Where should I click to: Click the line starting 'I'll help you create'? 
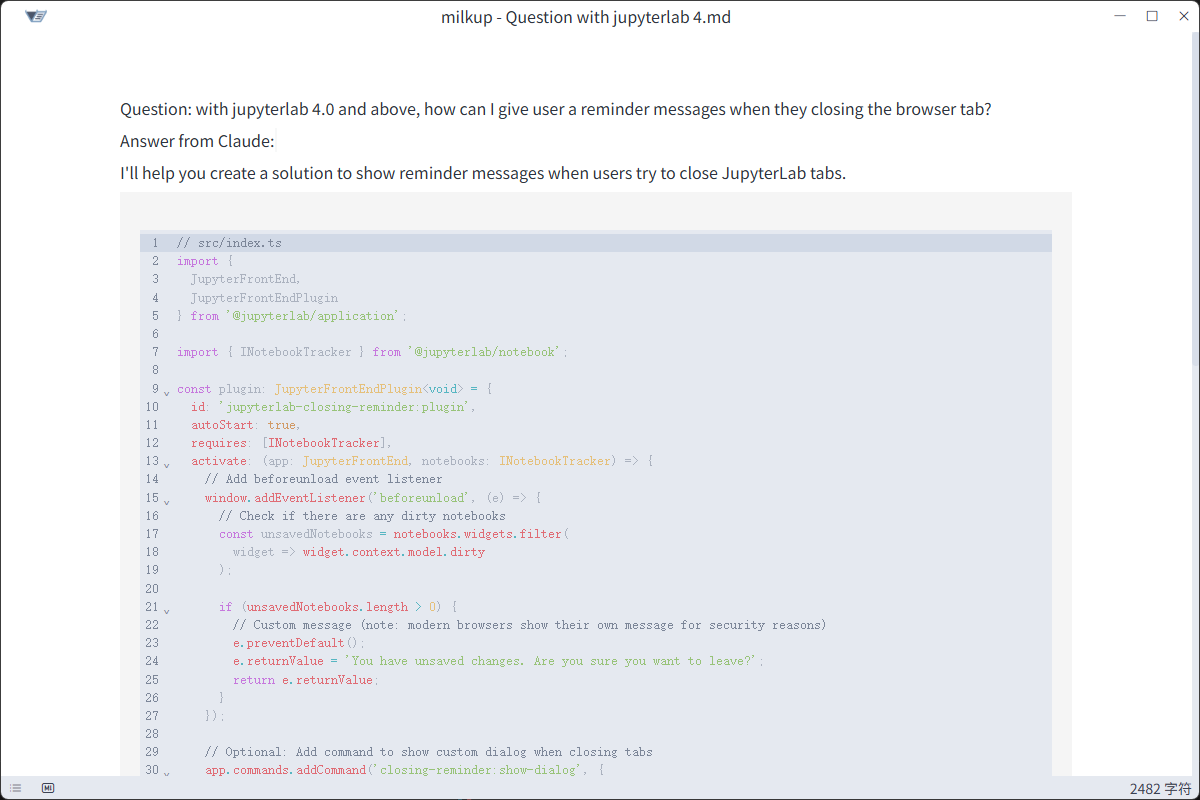click(x=483, y=173)
